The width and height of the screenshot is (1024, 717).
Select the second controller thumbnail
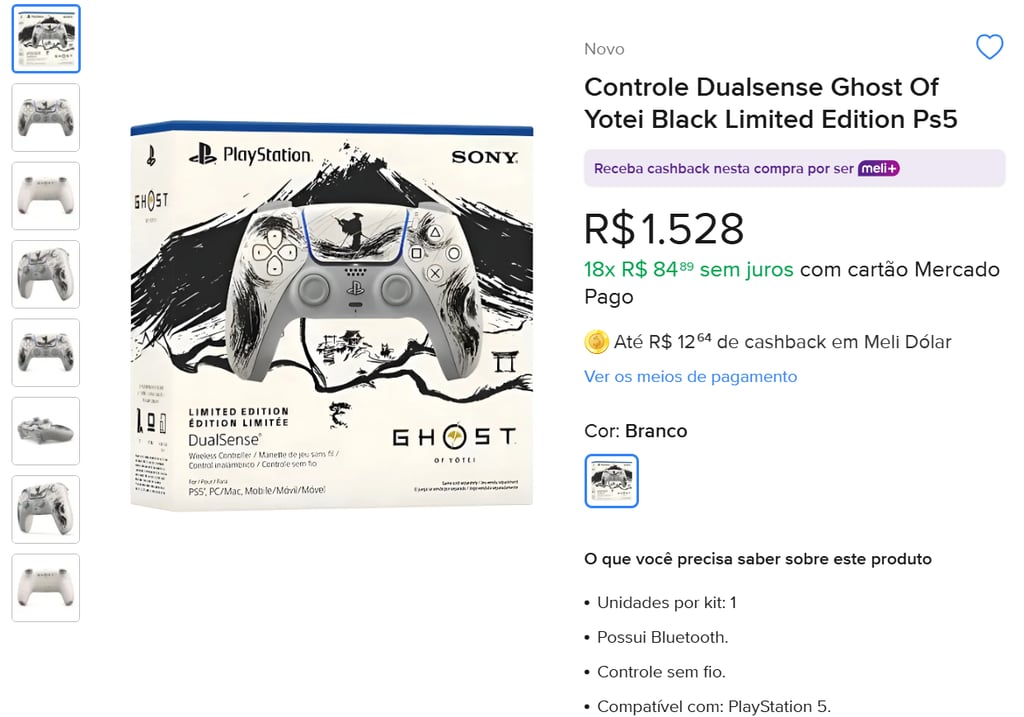pyautogui.click(x=45, y=117)
